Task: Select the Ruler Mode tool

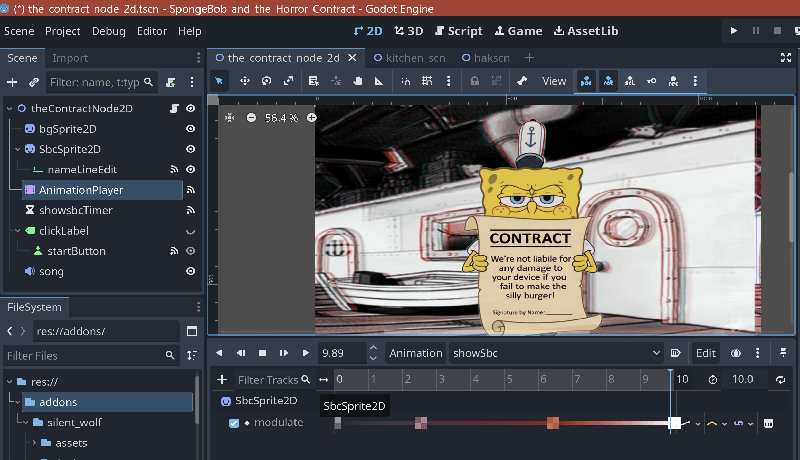Action: 379,81
